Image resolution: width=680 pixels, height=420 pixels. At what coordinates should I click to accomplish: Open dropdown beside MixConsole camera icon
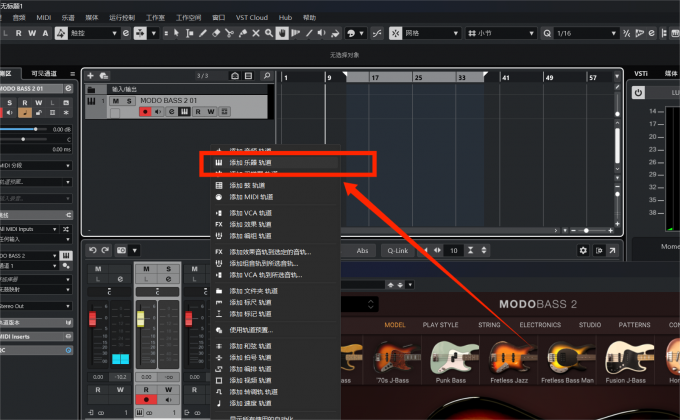tap(135, 250)
